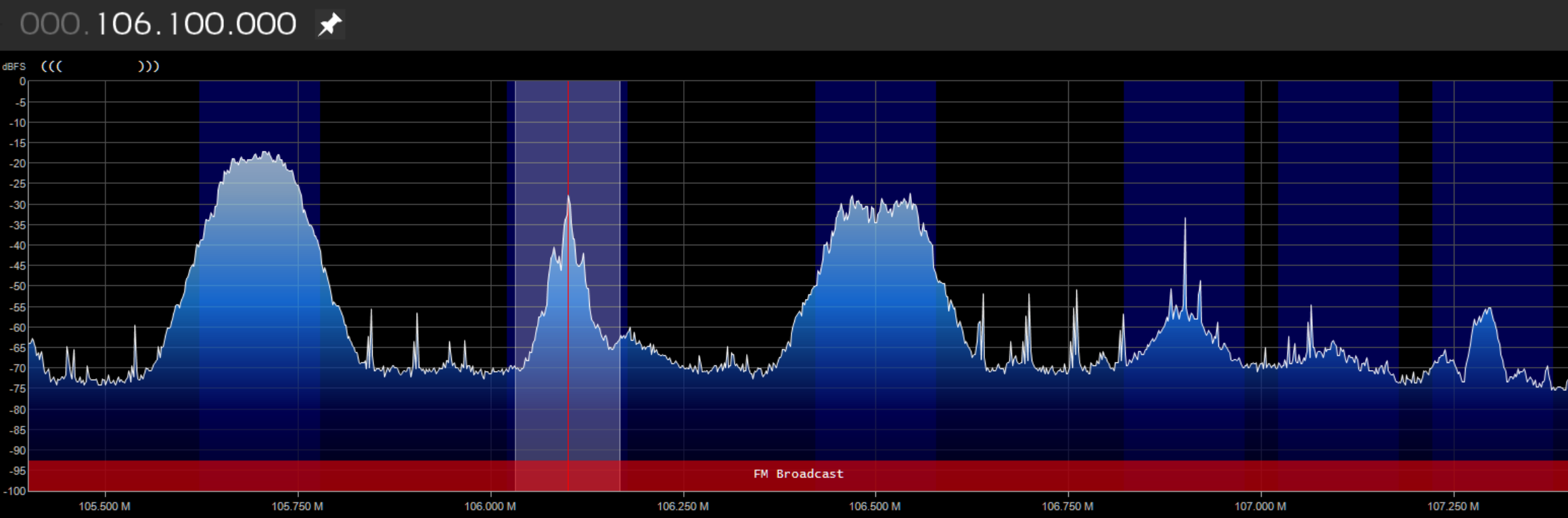Click the 106.750 M frequency axis label
Viewport: 1568px width, 518px height.
point(1068,507)
